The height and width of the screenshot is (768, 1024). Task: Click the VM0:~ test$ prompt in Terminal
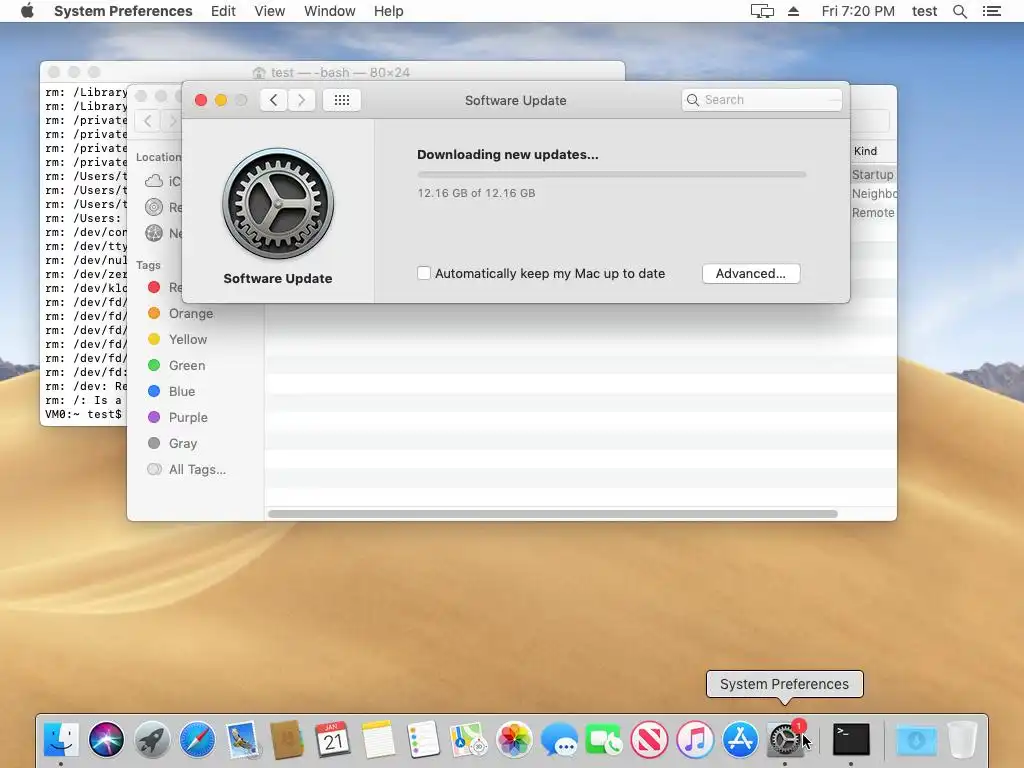[84, 414]
